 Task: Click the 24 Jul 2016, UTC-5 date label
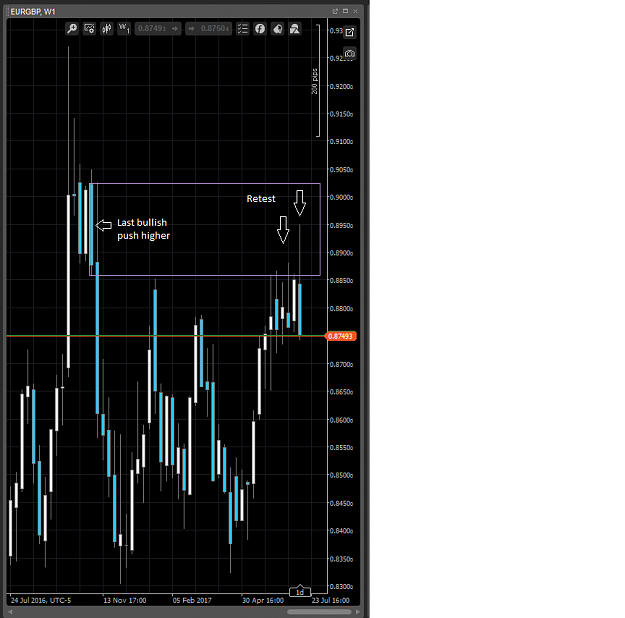(x=41, y=600)
